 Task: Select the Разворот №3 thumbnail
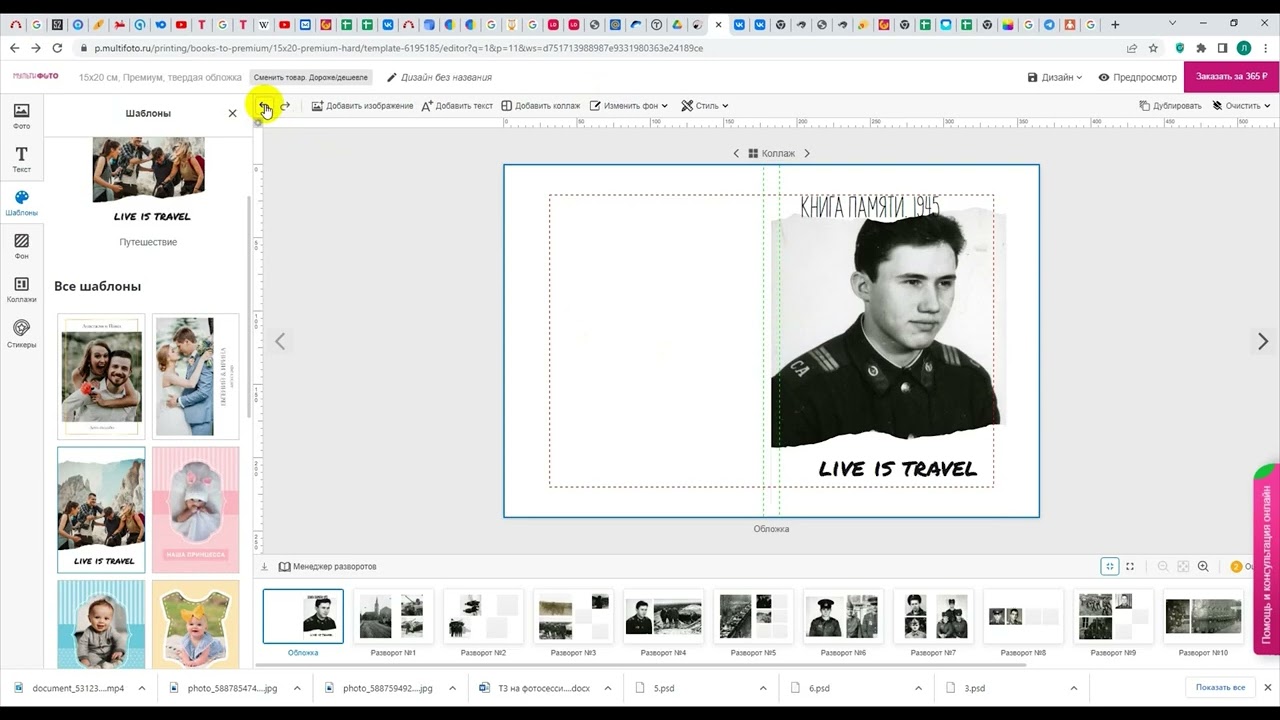pos(573,616)
